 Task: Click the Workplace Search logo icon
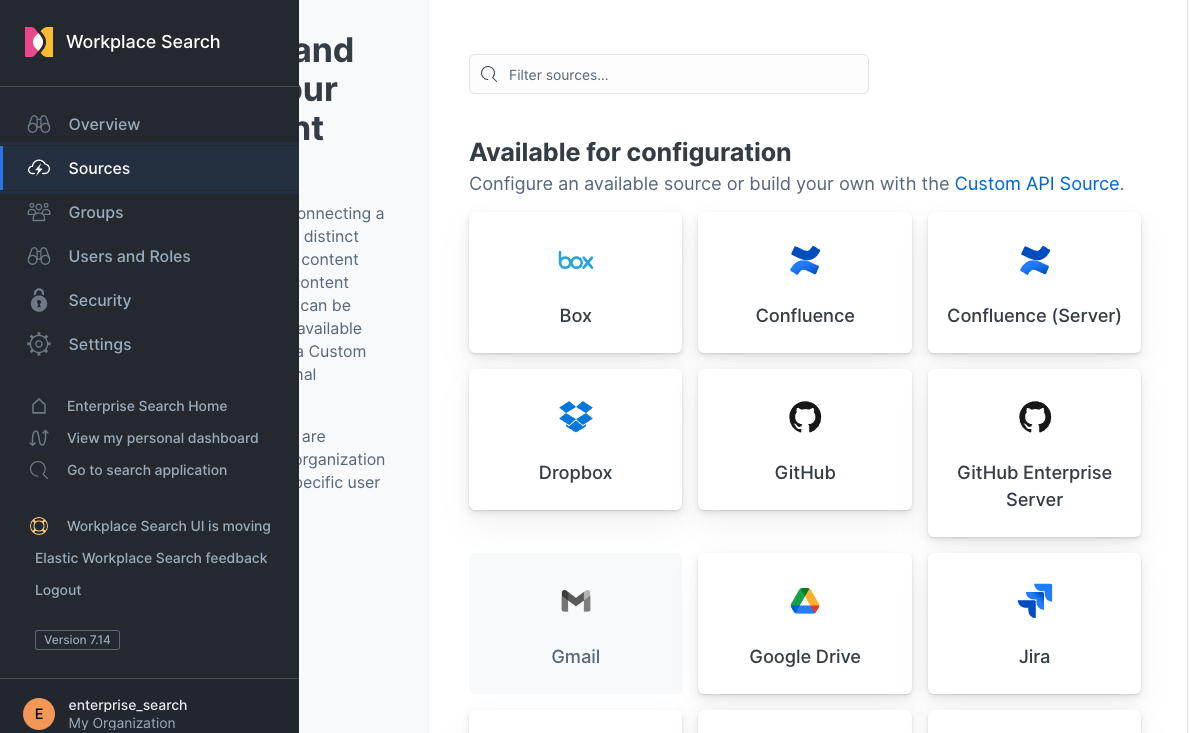(x=38, y=42)
